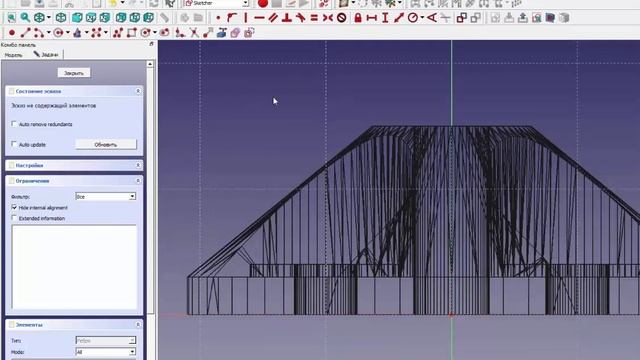Viewport: 640px width, 360px height.
Task: Open the circle tool dropdown arrow
Action: point(68,33)
